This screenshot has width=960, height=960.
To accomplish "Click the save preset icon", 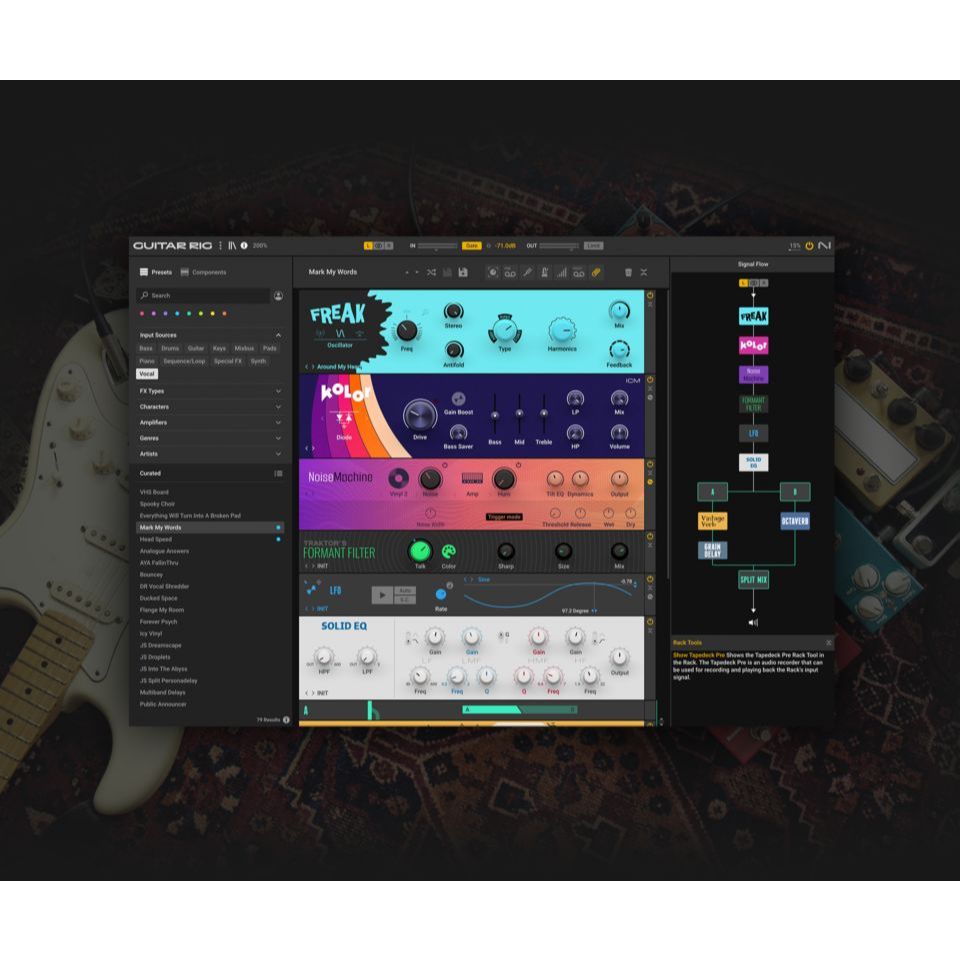I will pos(463,272).
